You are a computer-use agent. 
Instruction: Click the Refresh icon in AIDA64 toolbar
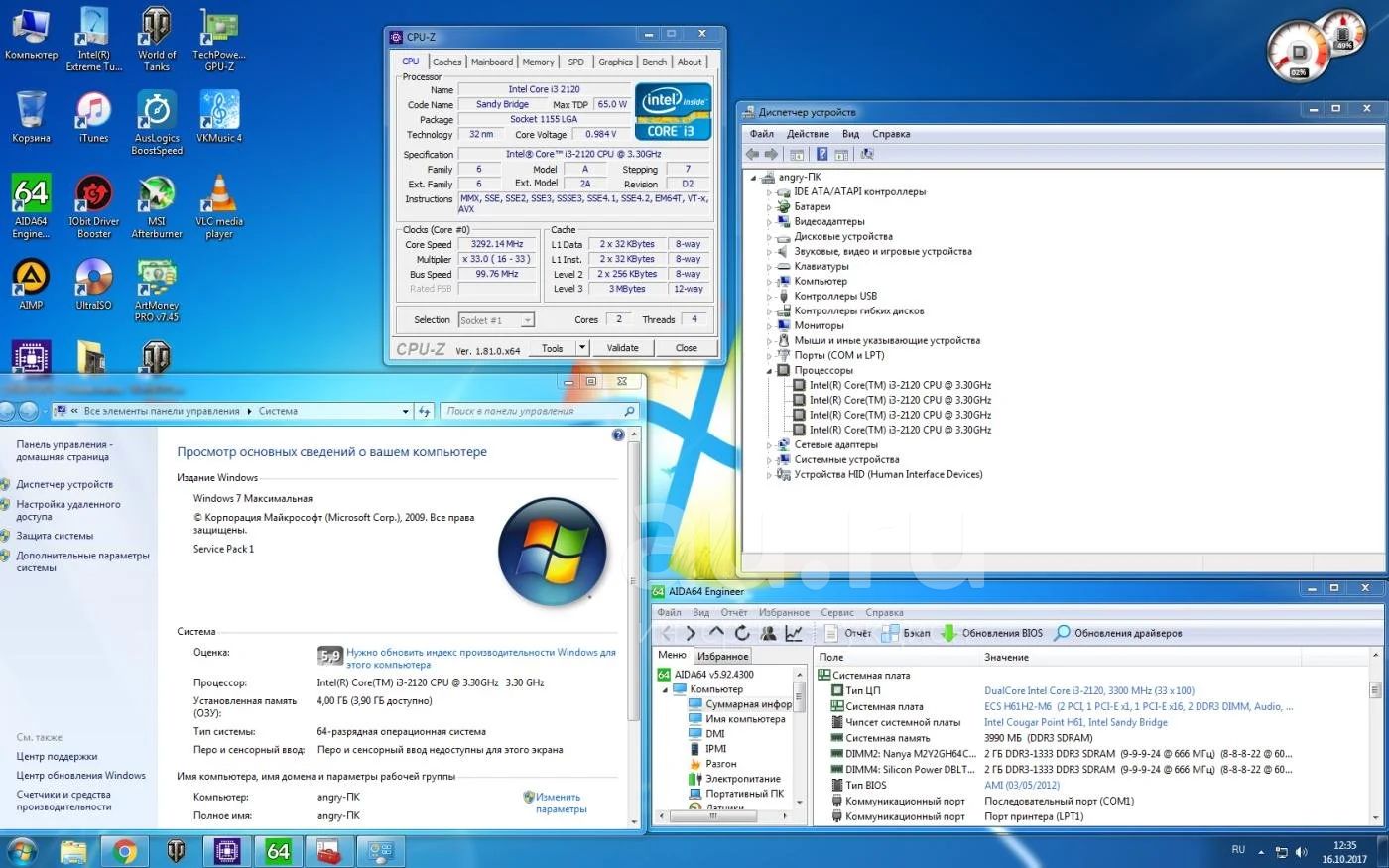pos(742,633)
